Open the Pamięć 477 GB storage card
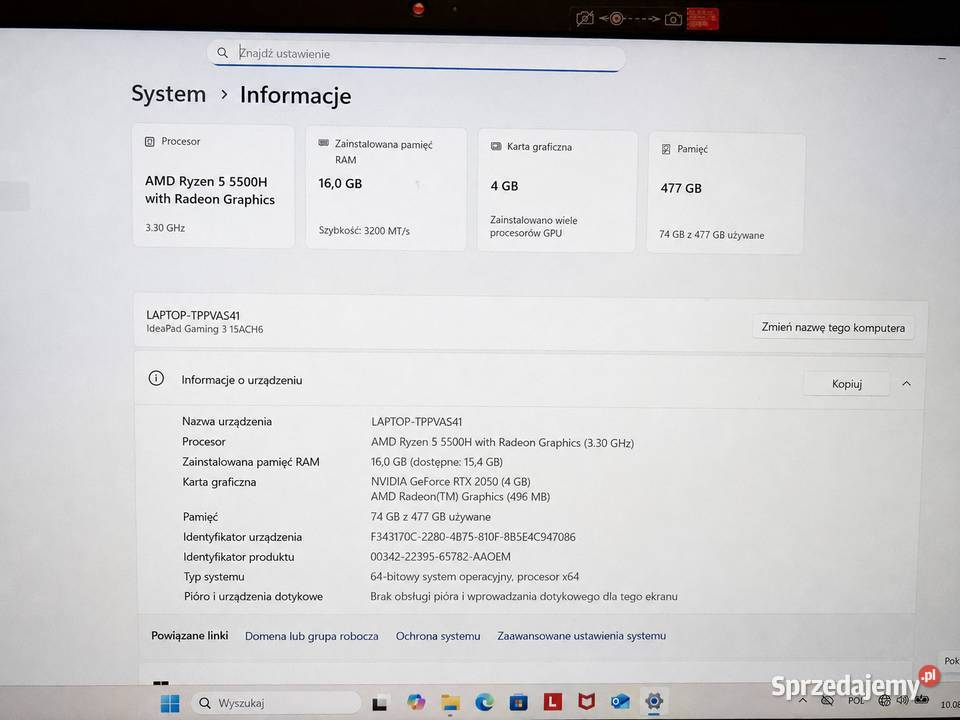The height and width of the screenshot is (720, 960). [x=726, y=193]
